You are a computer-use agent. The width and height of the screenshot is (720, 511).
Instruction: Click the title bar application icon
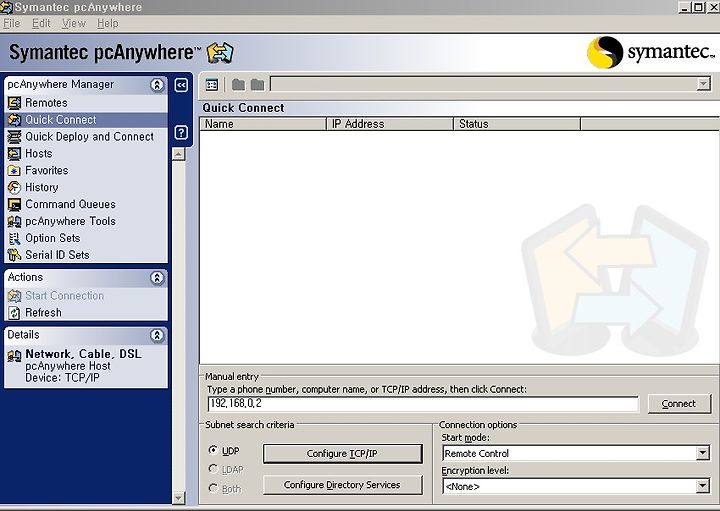(x=6, y=7)
